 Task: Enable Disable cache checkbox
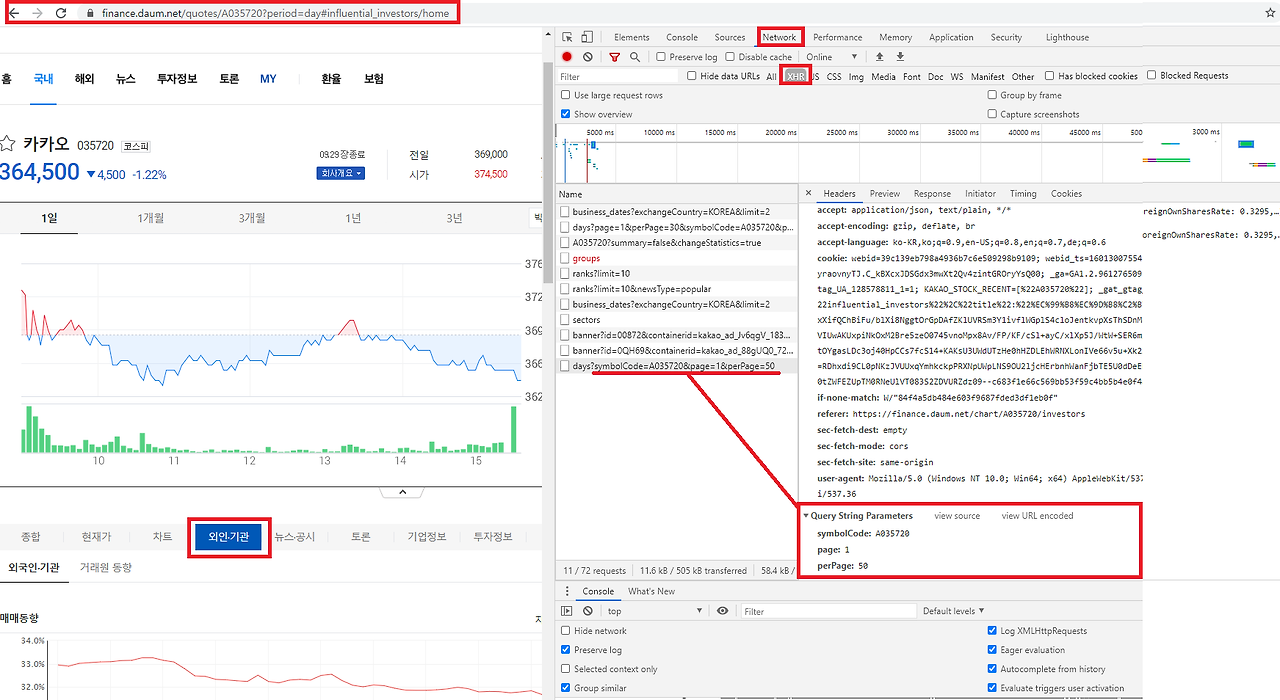coord(730,57)
